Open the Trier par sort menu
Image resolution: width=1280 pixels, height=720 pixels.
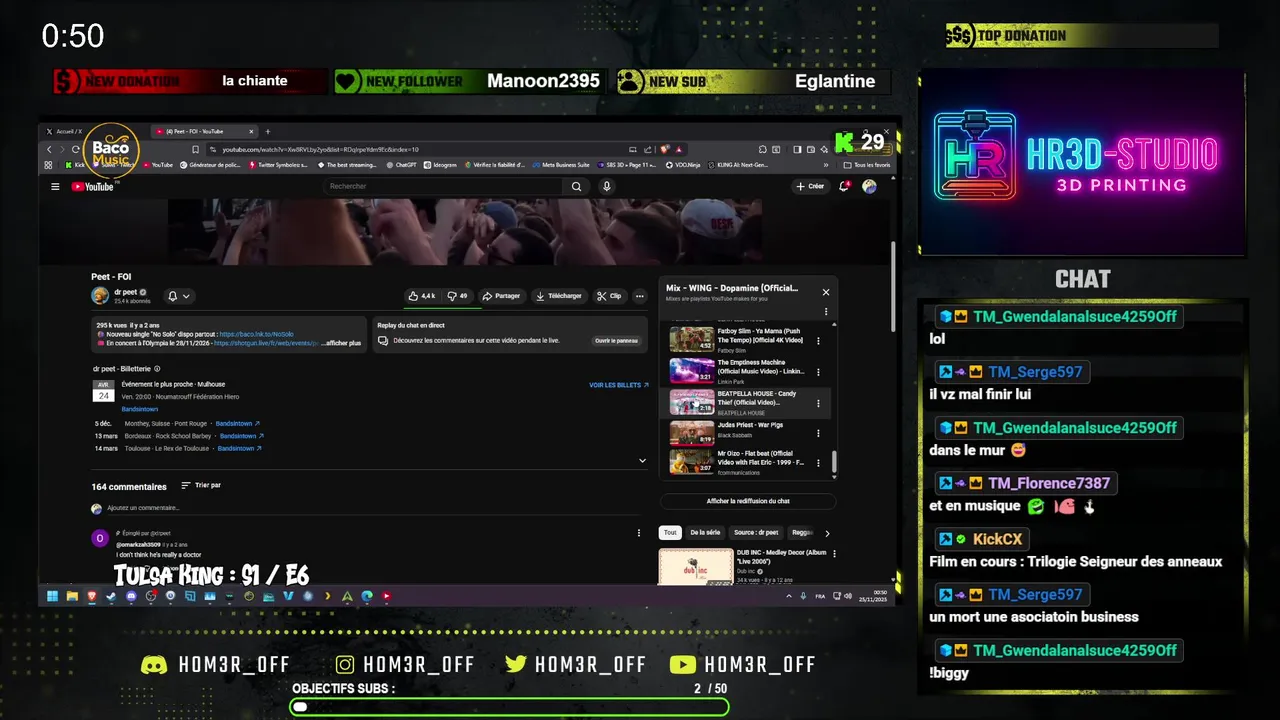pos(201,485)
